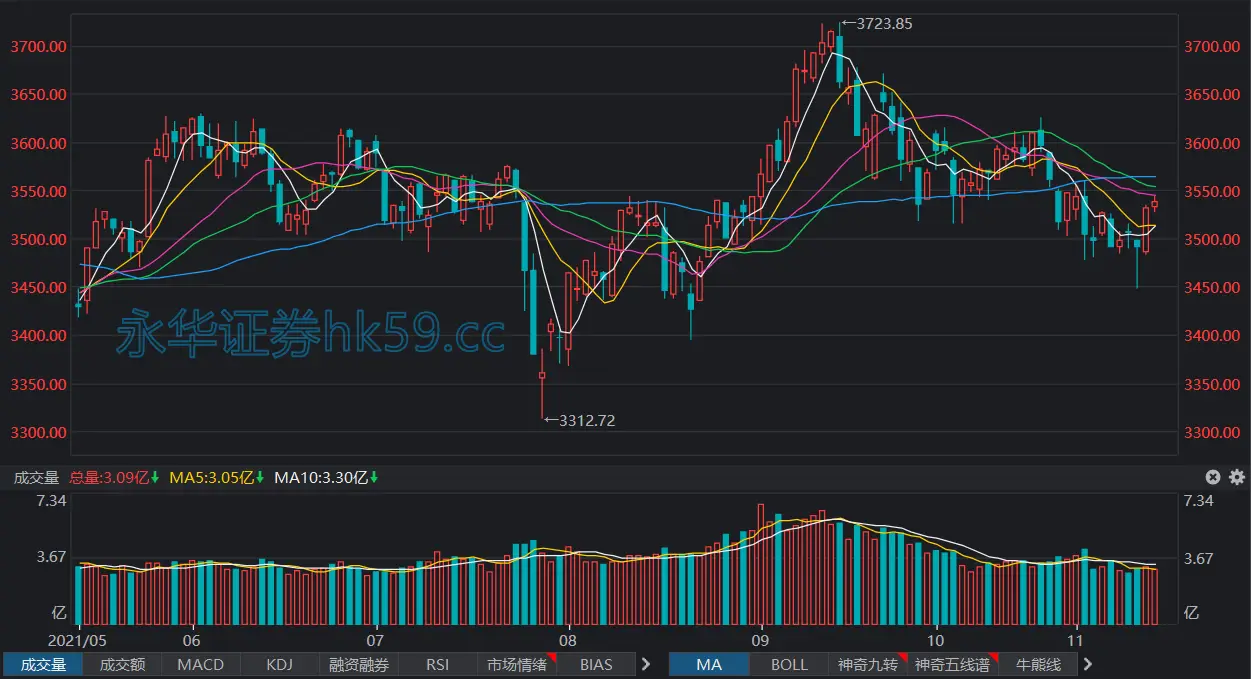Select the 牛熊线 overlay tab
The image size is (1251, 679).
(1037, 664)
